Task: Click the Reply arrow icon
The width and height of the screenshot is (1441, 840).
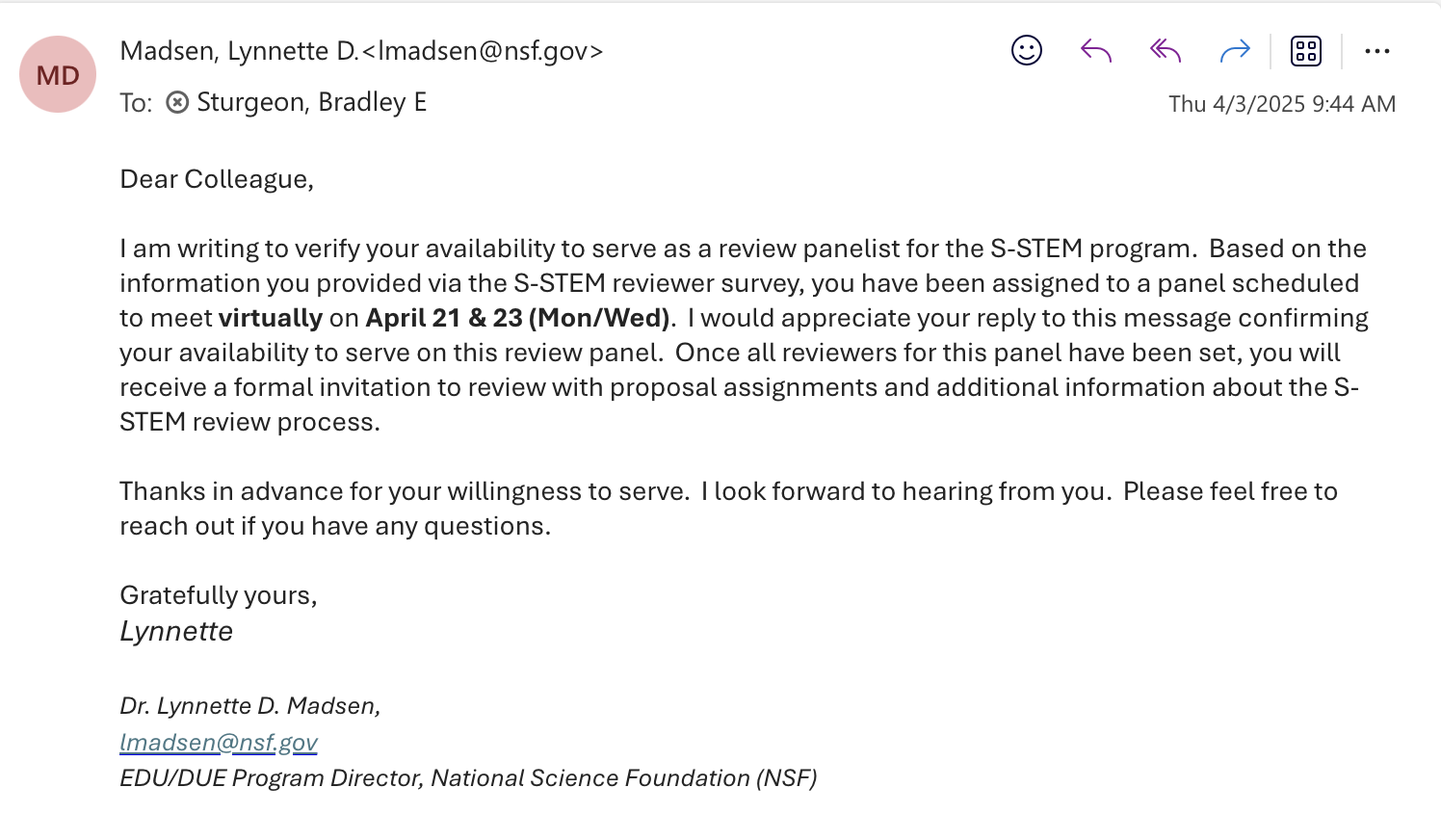Action: (x=1096, y=50)
